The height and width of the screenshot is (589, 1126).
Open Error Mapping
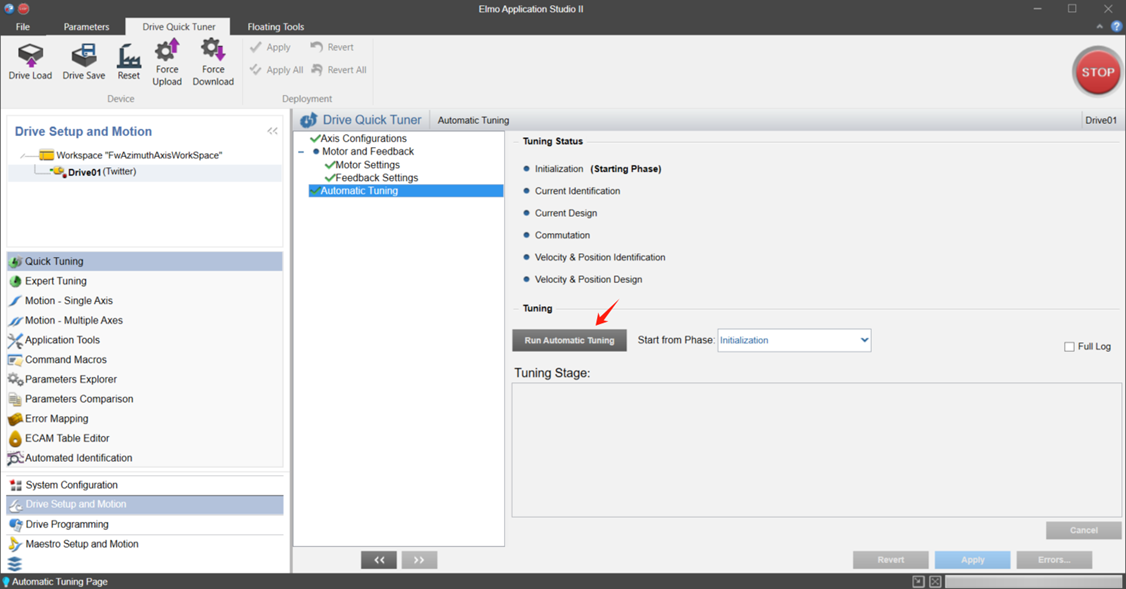[x=144, y=418]
